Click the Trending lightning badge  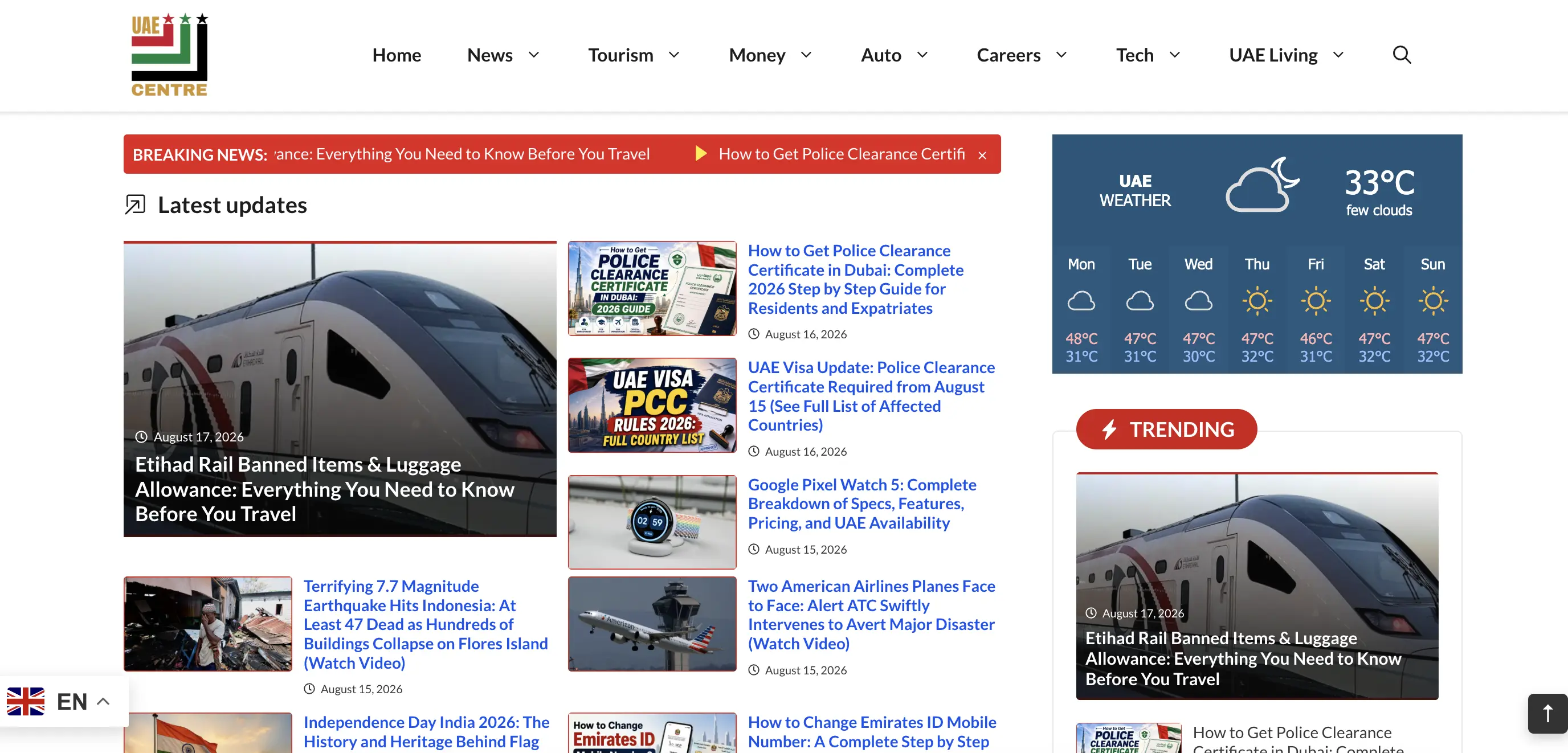pos(1166,429)
